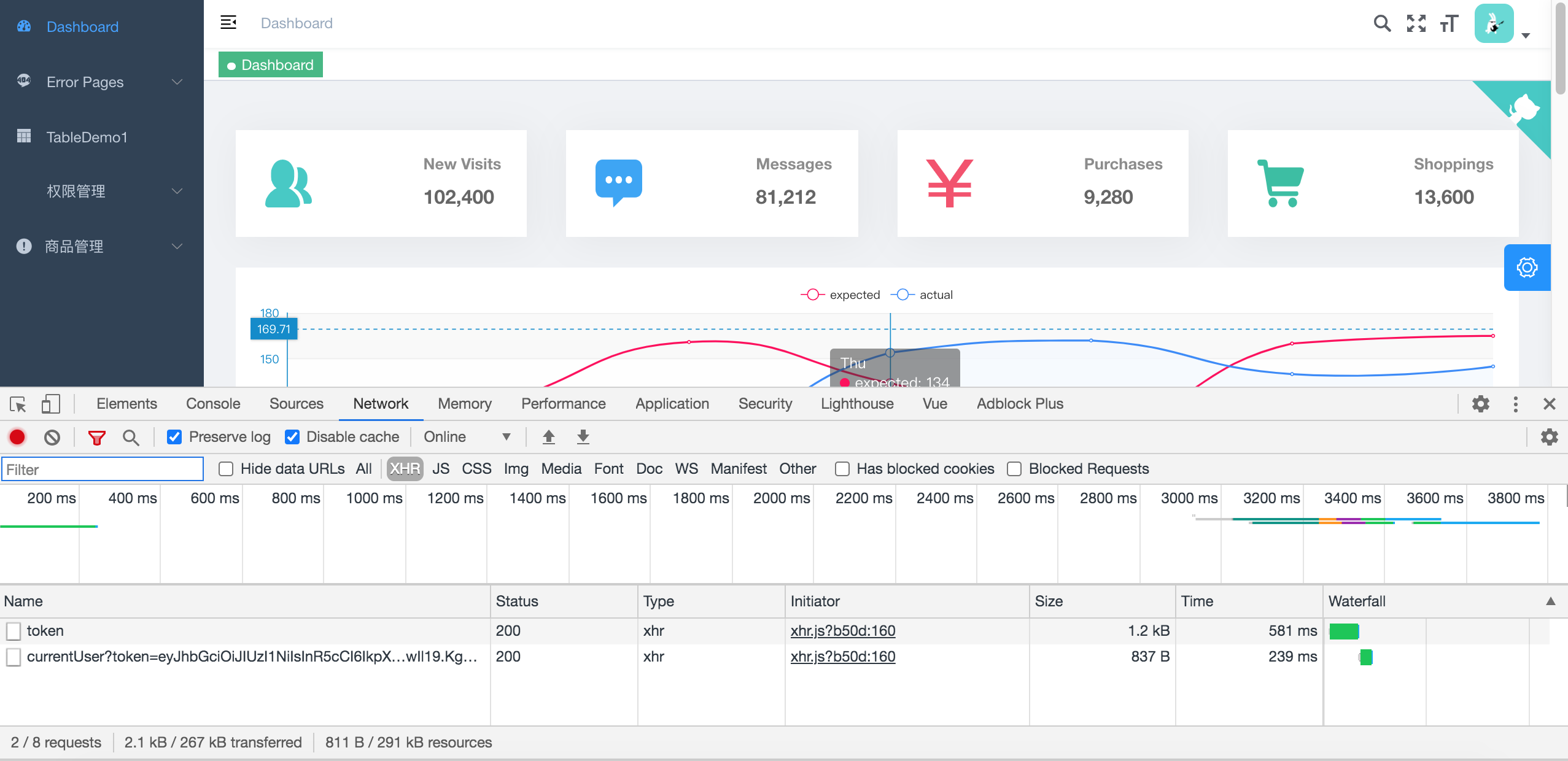Viewport: 1568px width, 761px height.
Task: Open the Lighthouse tab
Action: tap(857, 404)
